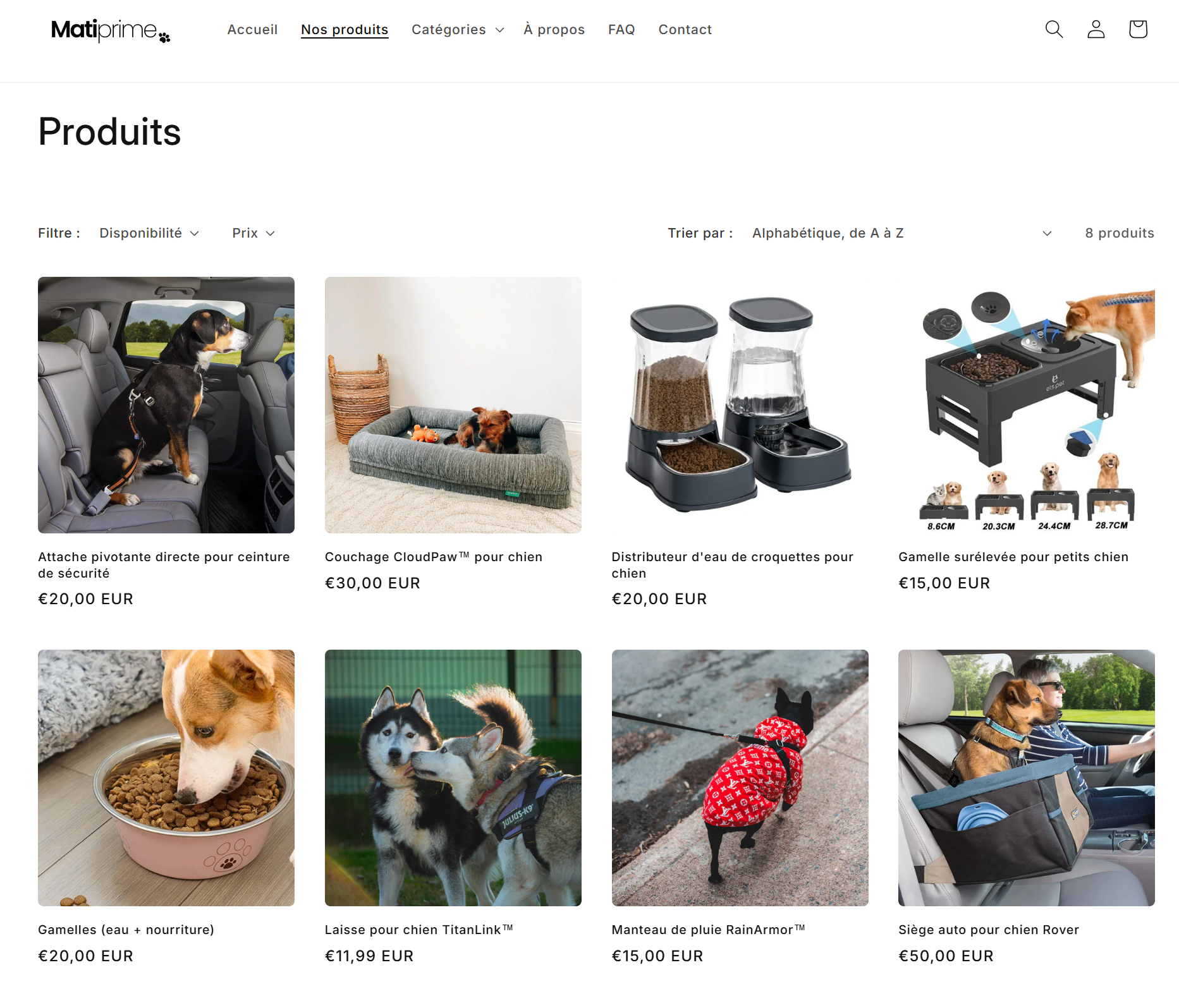The image size is (1179, 1008).
Task: Open the raised bowl product thumbnail
Action: point(1027,405)
